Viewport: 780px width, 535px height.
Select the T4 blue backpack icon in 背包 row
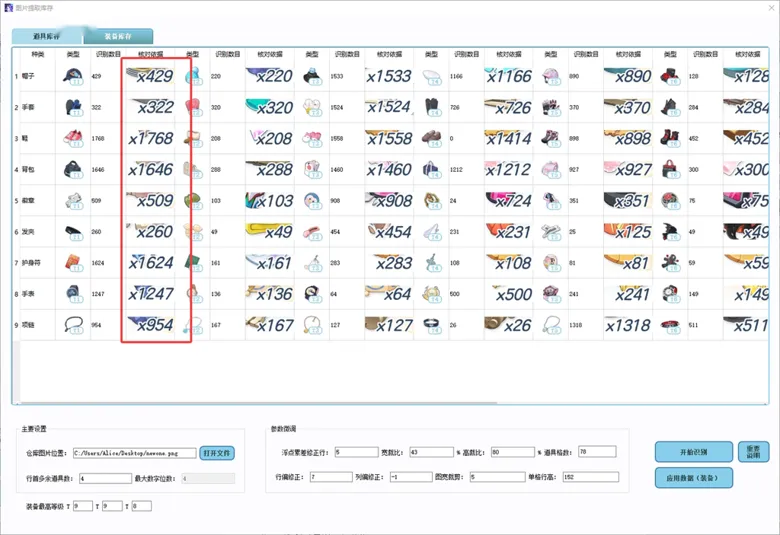coord(431,169)
